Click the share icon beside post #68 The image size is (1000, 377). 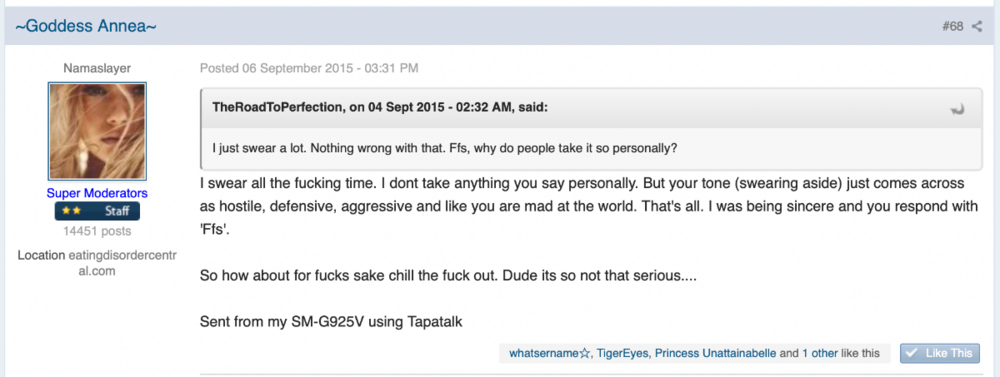(976, 26)
